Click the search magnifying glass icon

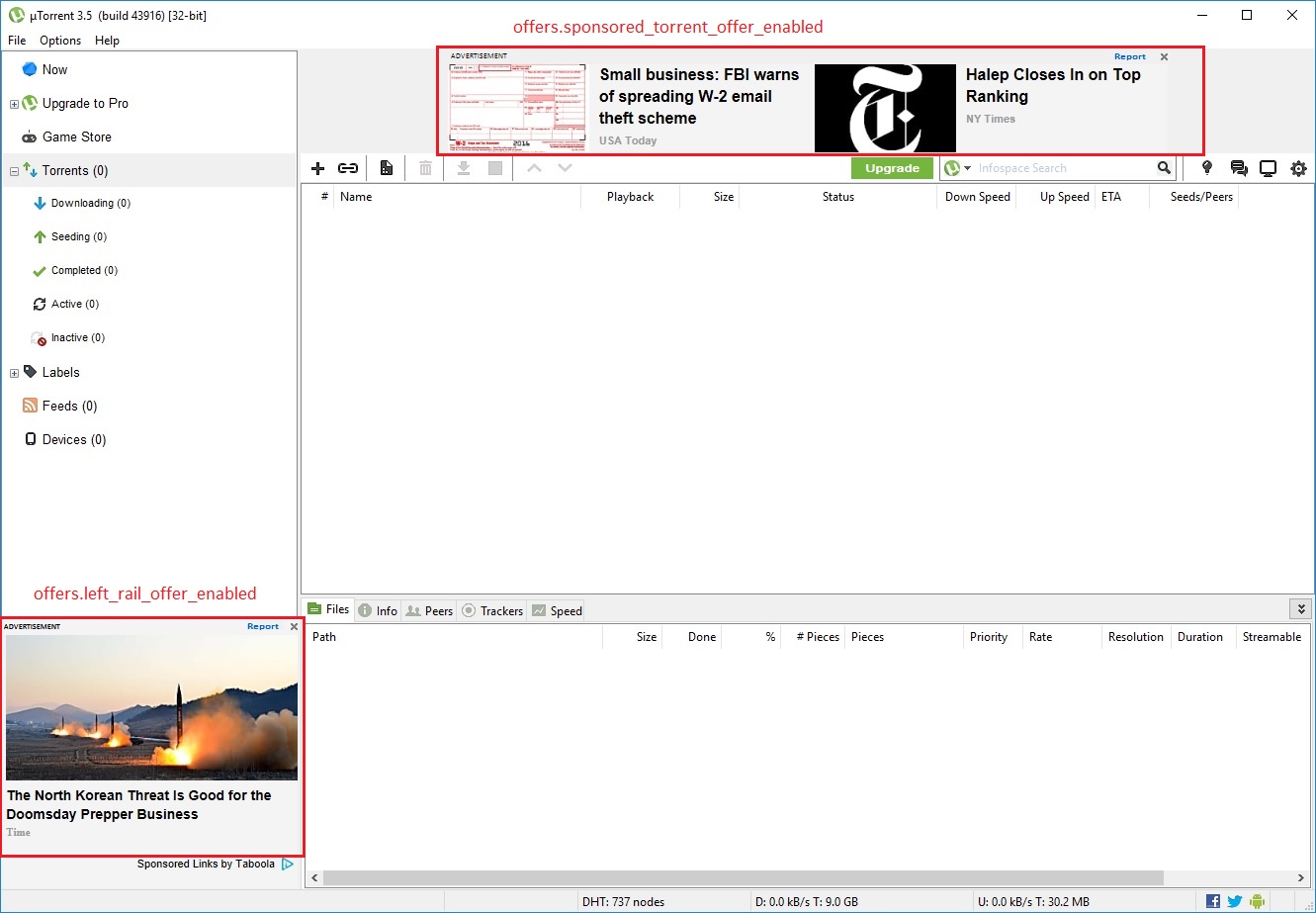[1165, 168]
